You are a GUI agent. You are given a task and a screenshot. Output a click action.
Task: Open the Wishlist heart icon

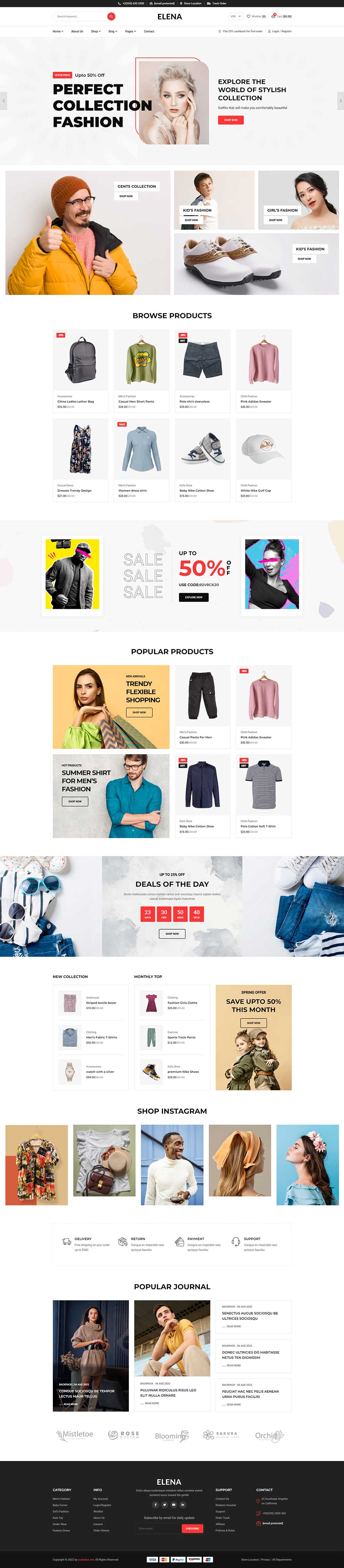coord(248,16)
